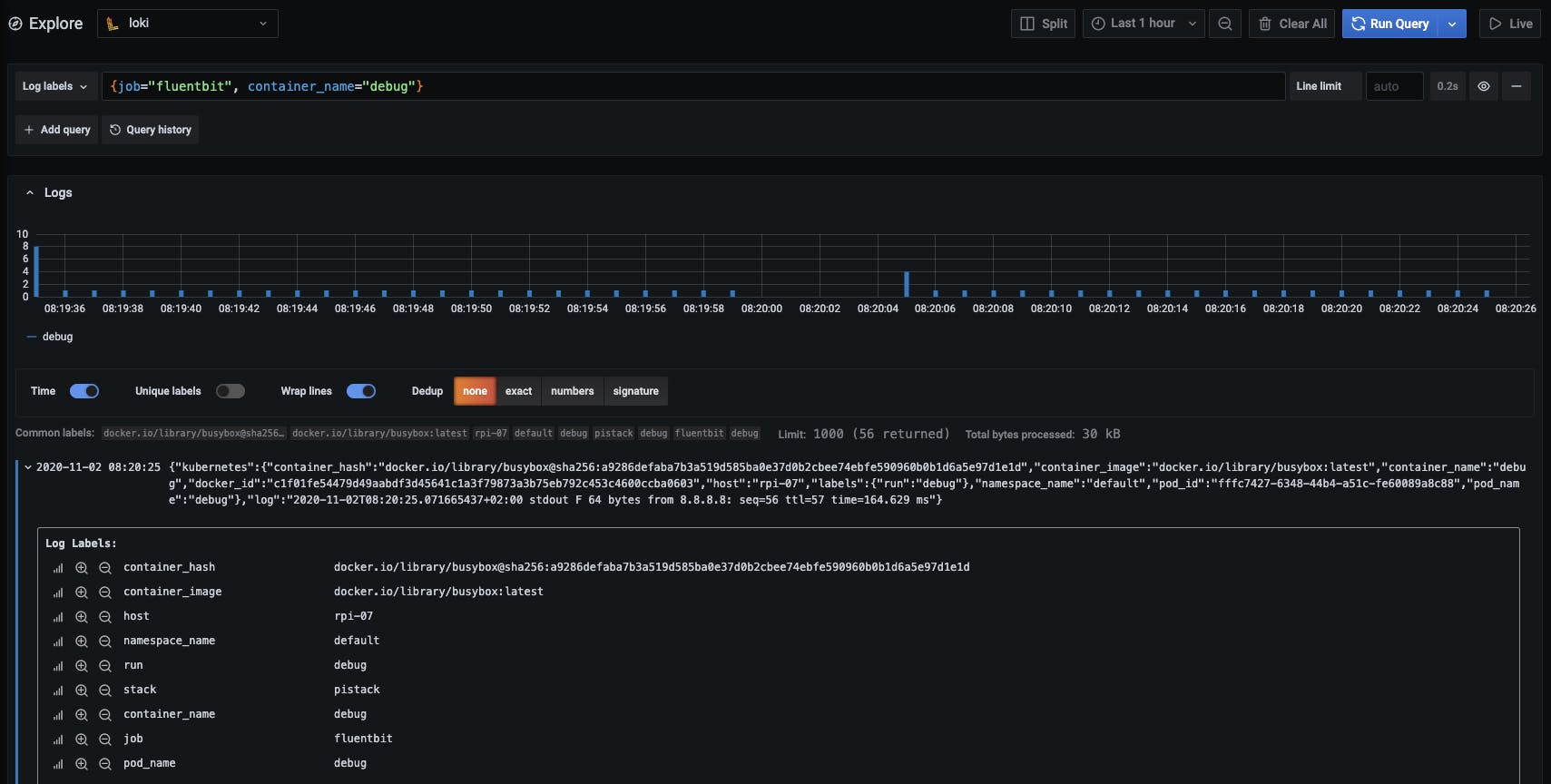
Task: Open the loki datasource dropdown
Action: (188, 24)
